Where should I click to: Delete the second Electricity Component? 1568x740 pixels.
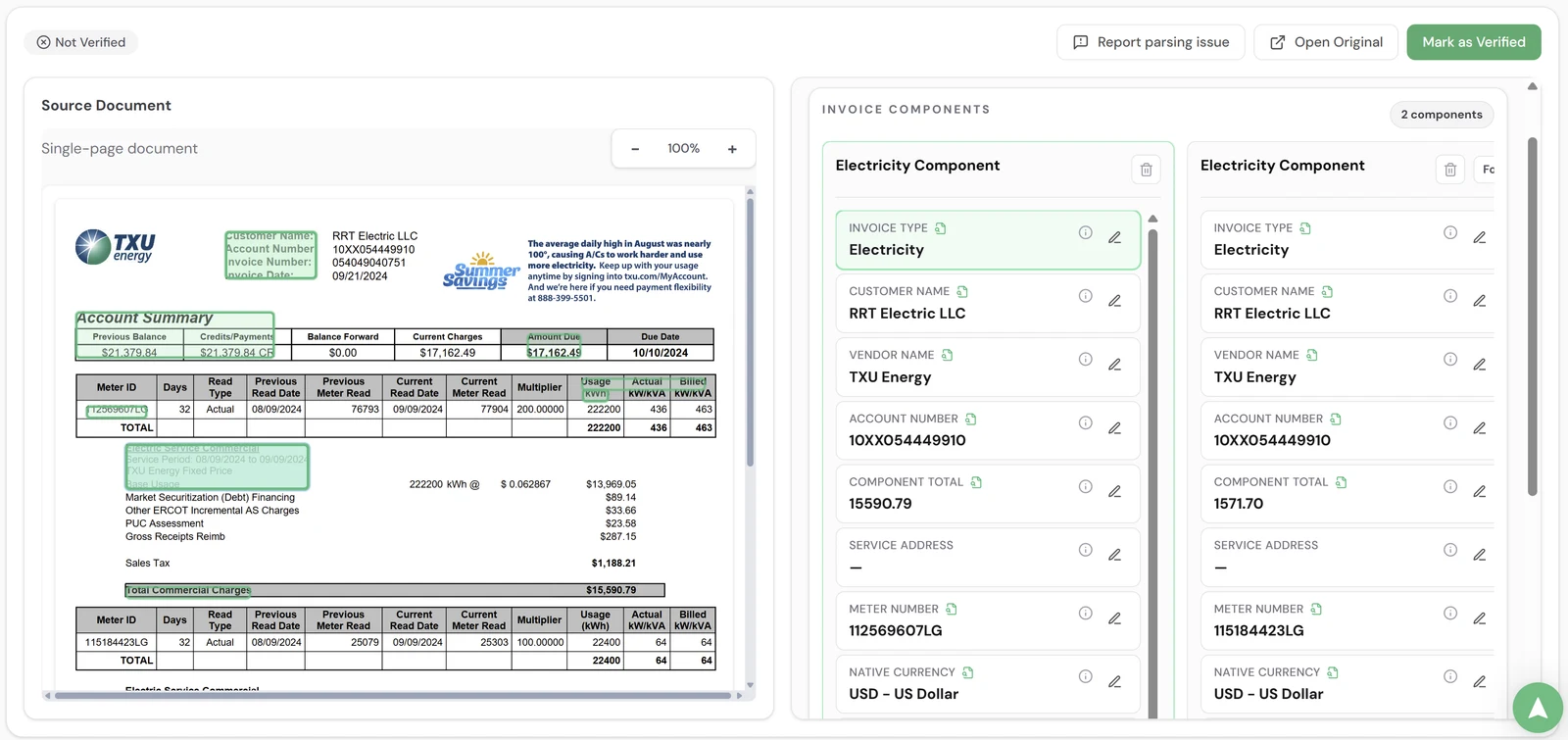1450,170
